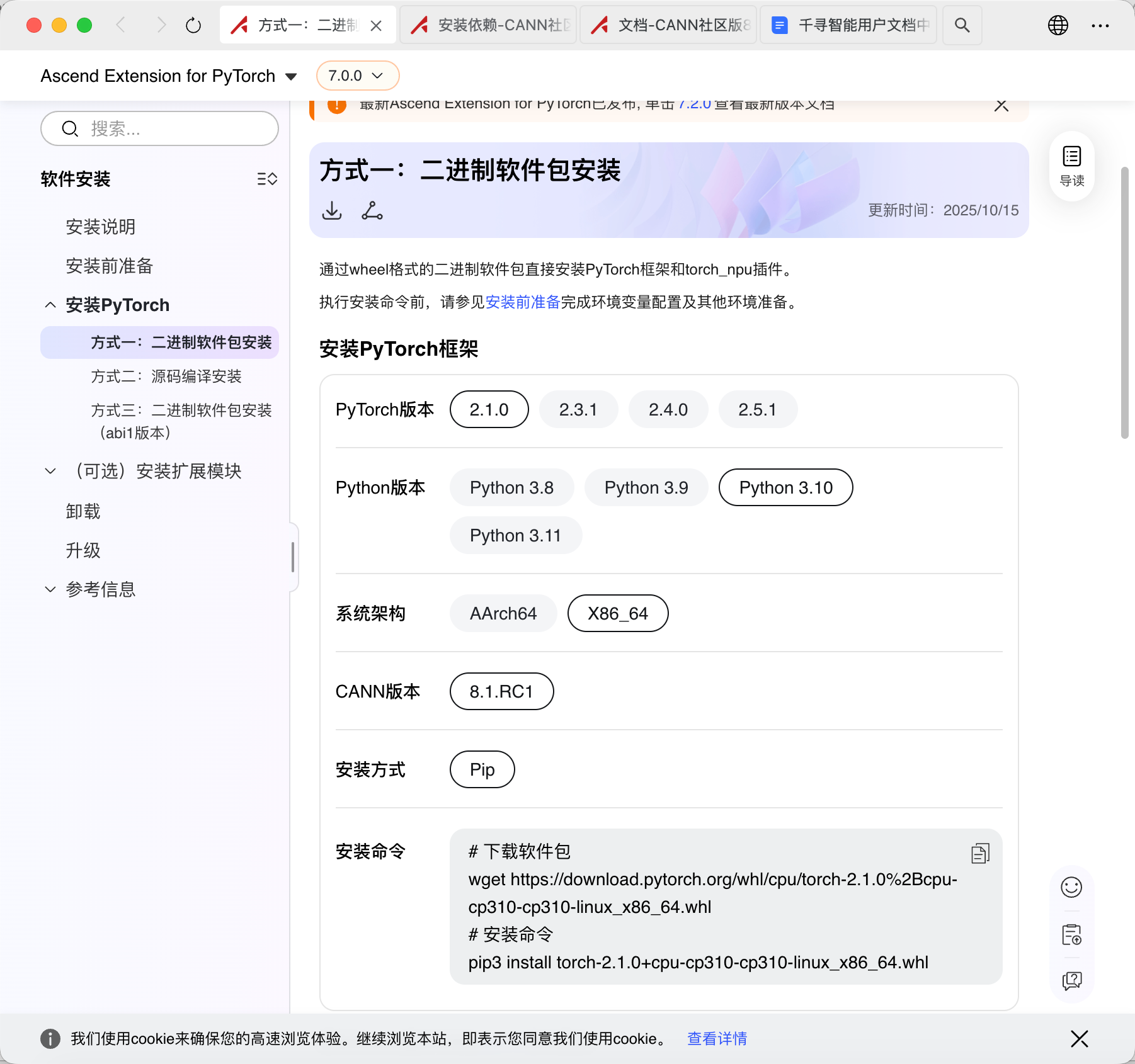
Task: Open the 导读 guide panel
Action: point(1071,166)
